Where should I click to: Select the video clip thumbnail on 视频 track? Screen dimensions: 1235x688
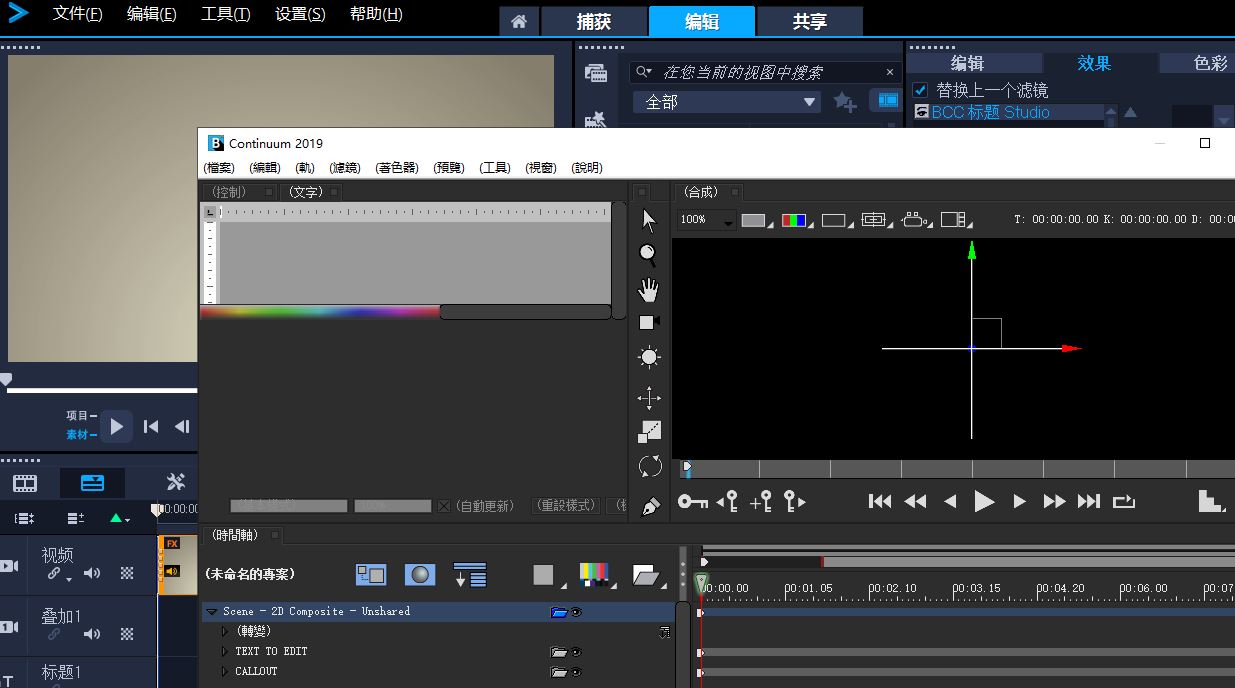point(177,565)
